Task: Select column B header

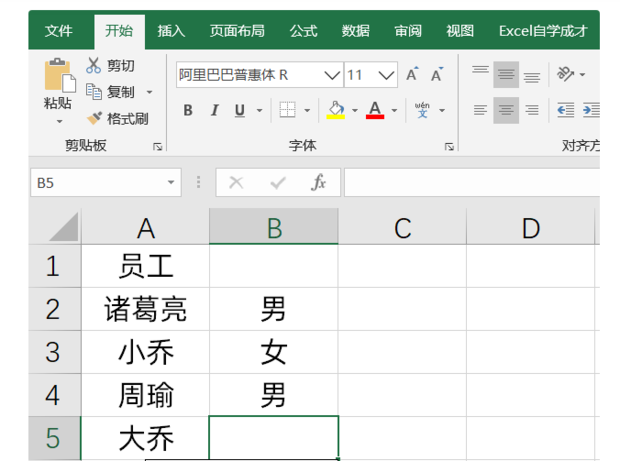Action: coord(274,227)
